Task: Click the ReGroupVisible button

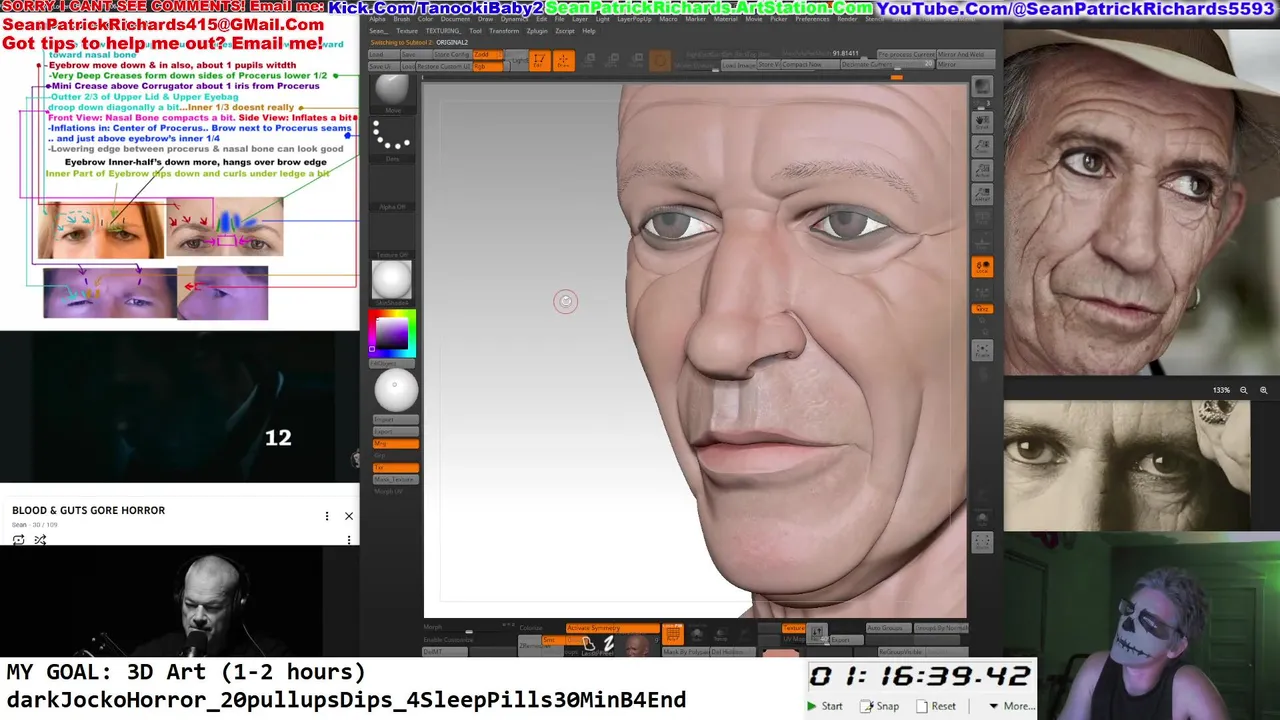Action: (x=903, y=652)
